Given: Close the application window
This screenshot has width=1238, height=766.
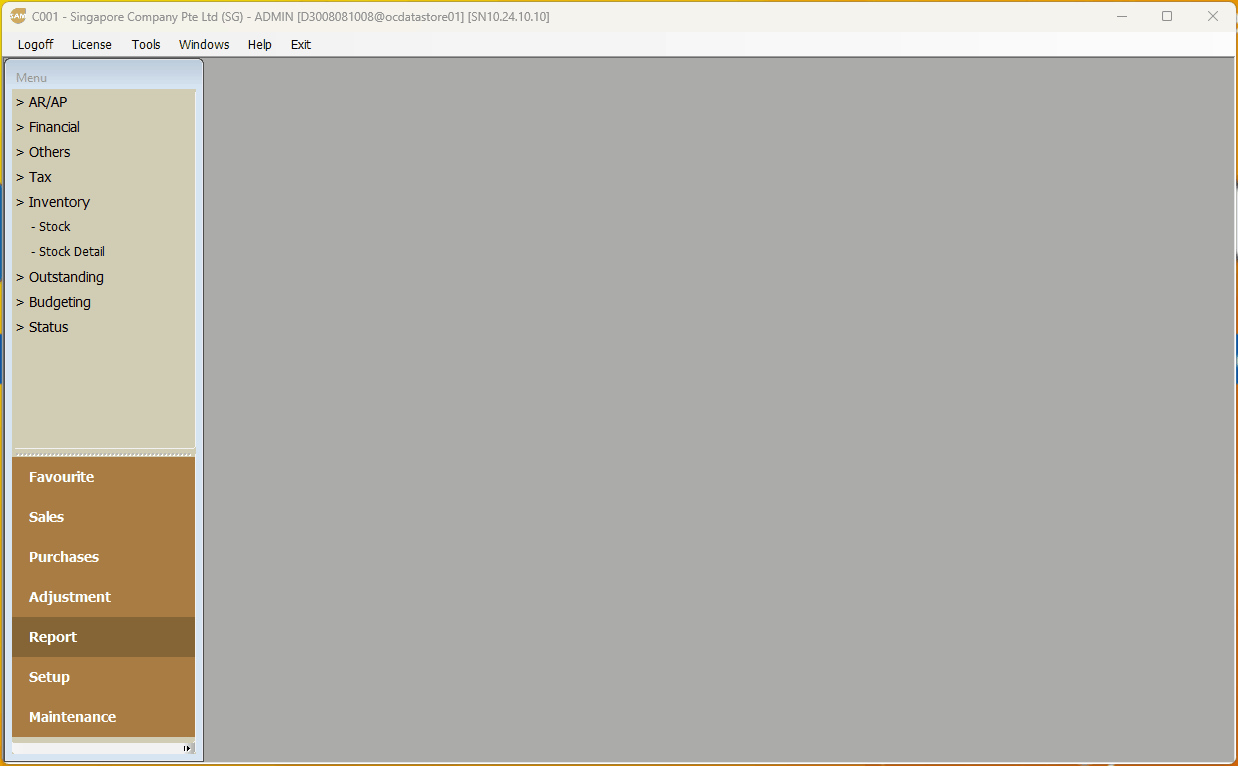Looking at the screenshot, I should point(1213,16).
